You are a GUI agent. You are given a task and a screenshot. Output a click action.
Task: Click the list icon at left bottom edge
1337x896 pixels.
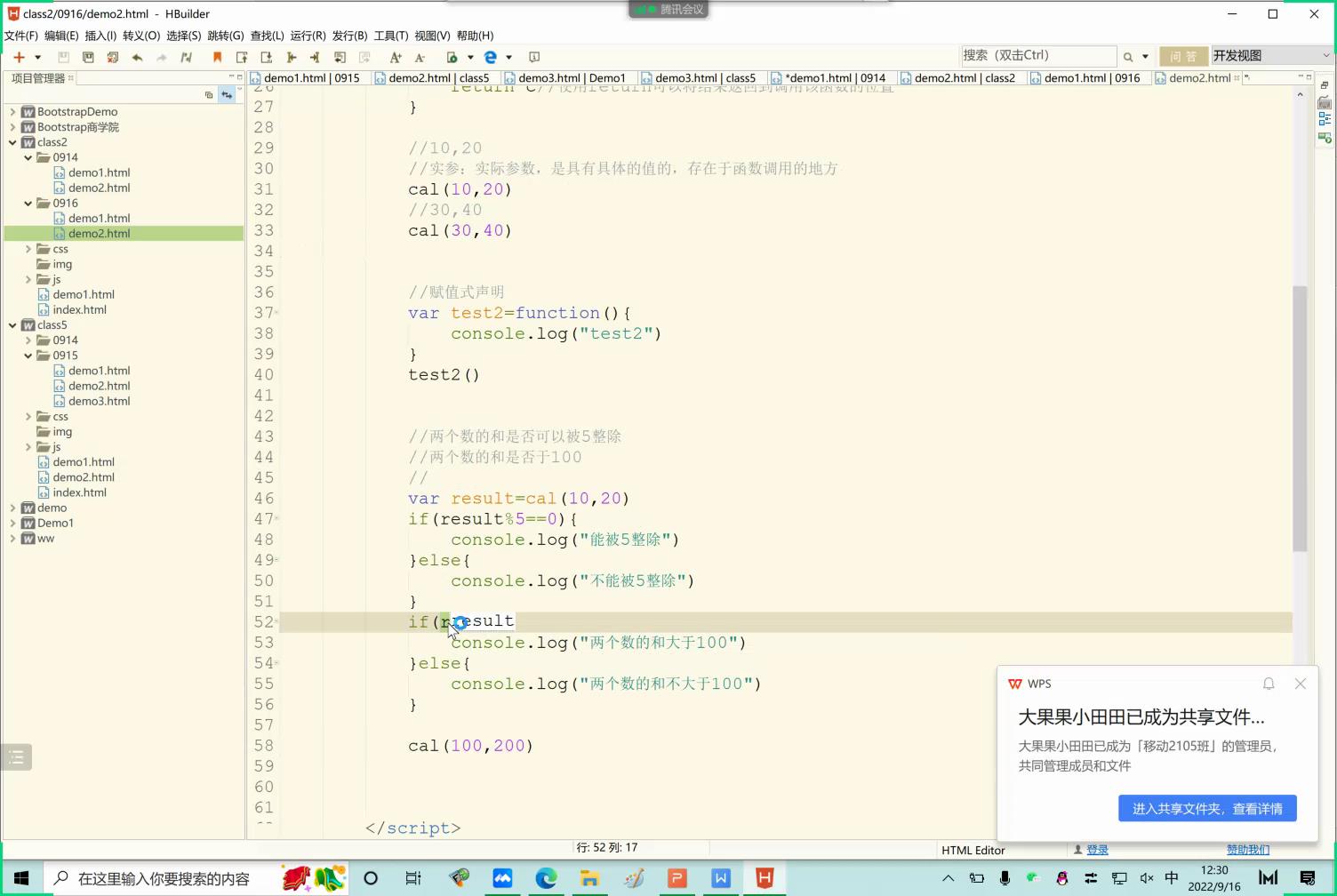coord(16,757)
